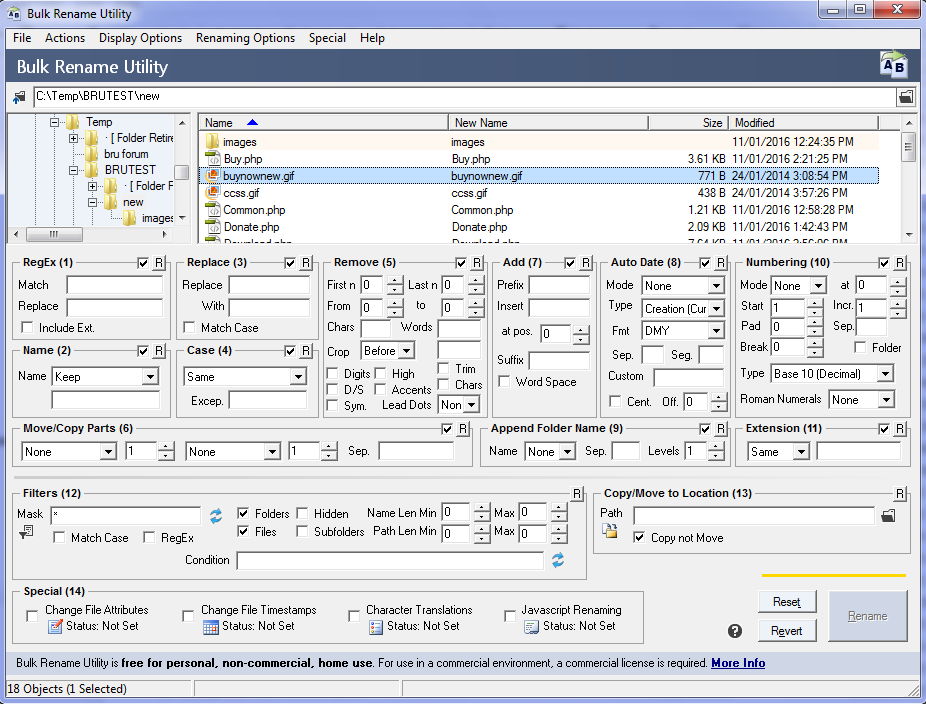The image size is (926, 704).
Task: Toggle the Folders filter checkbox
Action: tap(245, 512)
